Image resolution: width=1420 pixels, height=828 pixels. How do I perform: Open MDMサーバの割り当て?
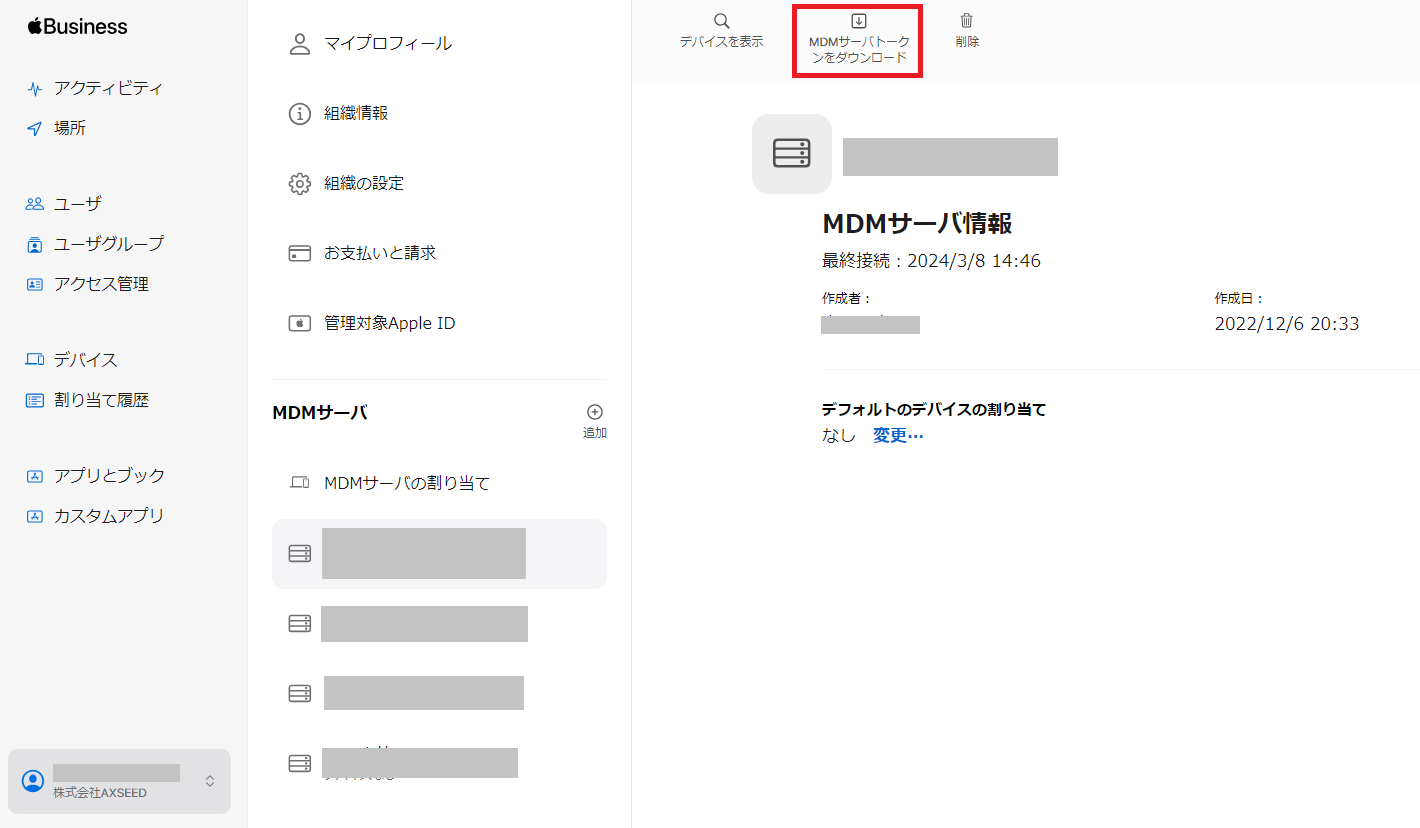click(x=407, y=484)
